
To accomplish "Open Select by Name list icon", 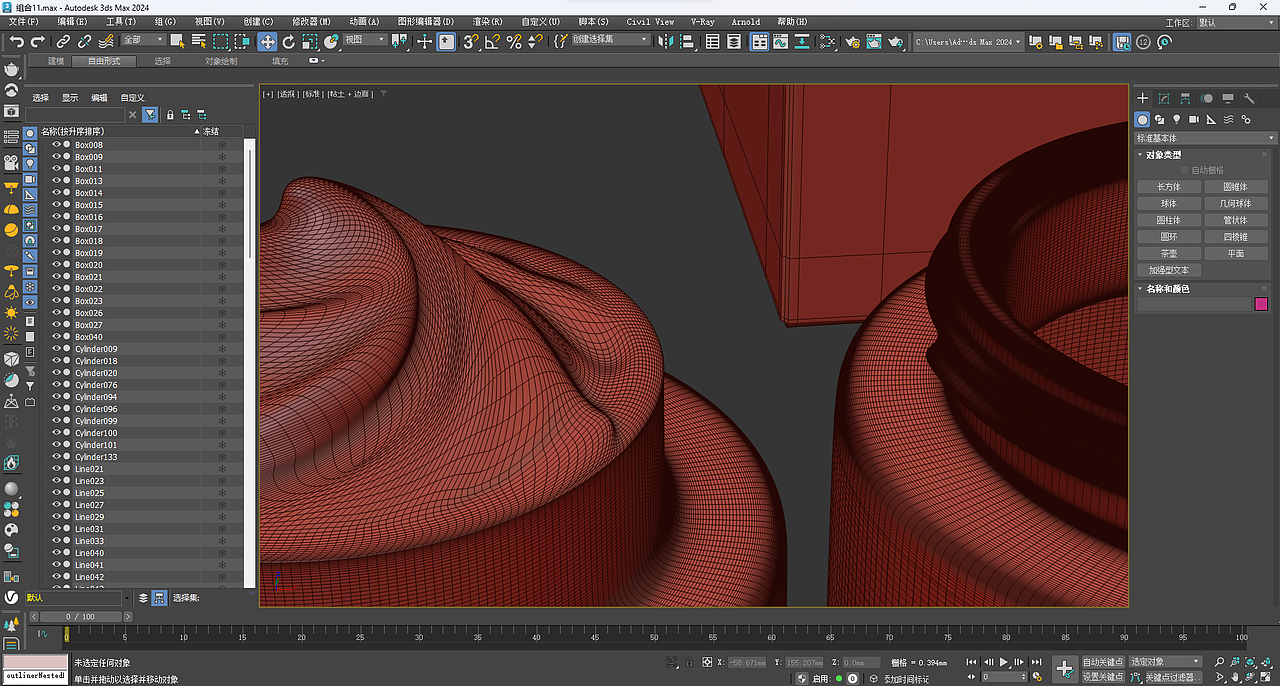I will click(x=198, y=41).
